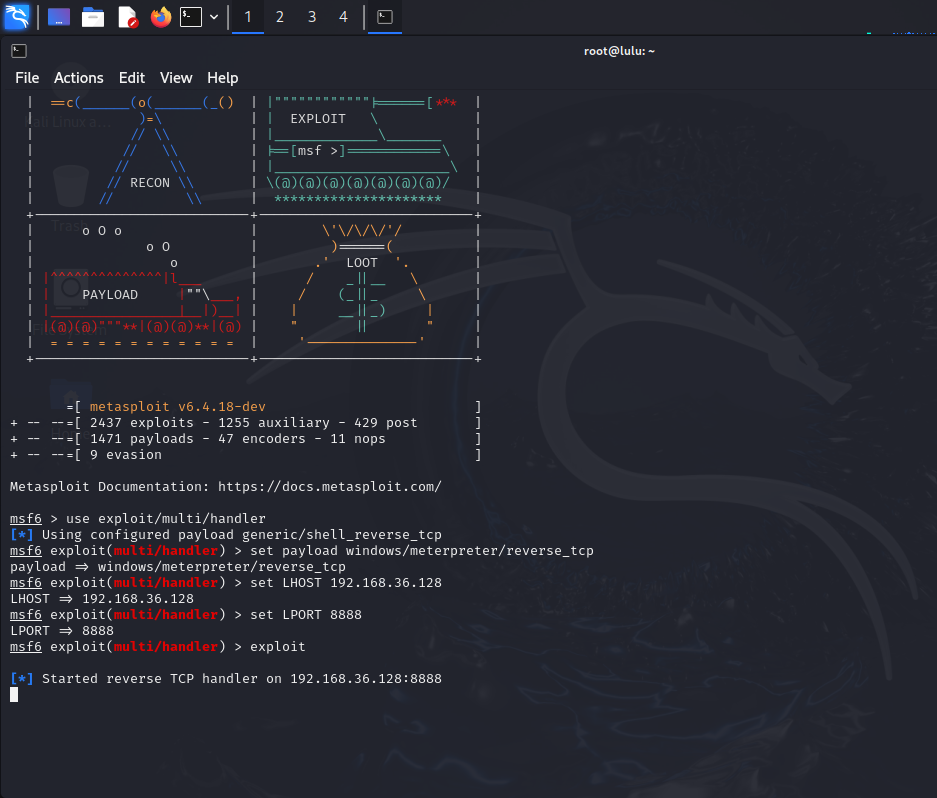Screen dimensions: 937x798
Task: Click 'set payload windows/meterpreter/reverse_tcp' command
Action: 422,551
